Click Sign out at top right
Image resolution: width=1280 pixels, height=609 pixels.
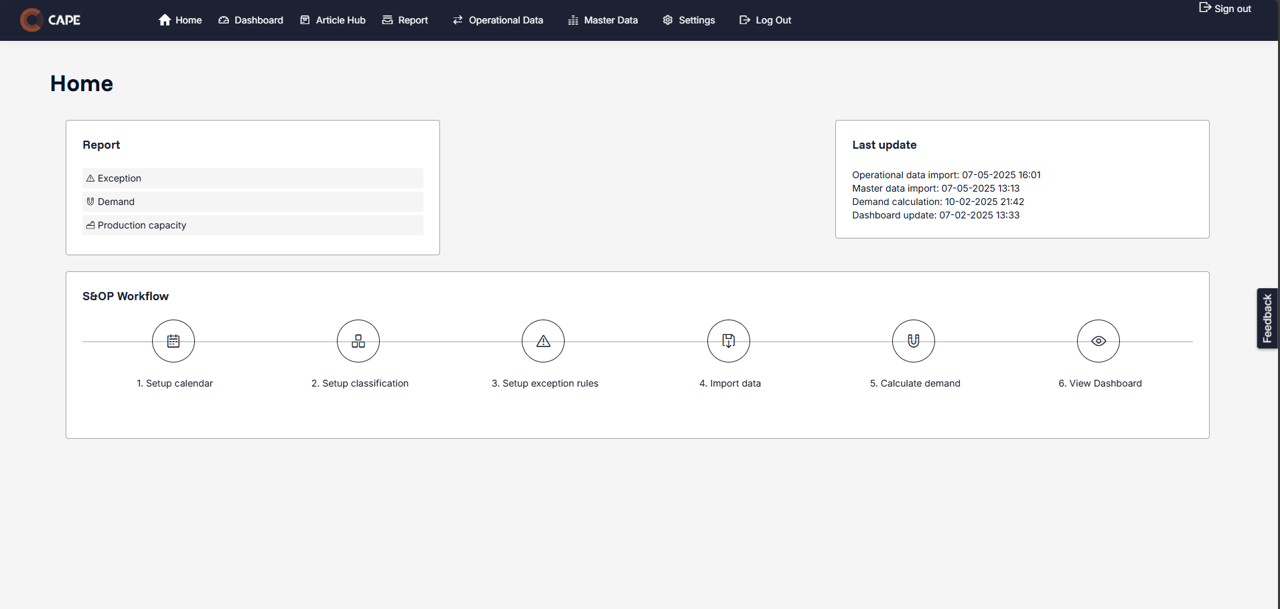click(x=1225, y=8)
